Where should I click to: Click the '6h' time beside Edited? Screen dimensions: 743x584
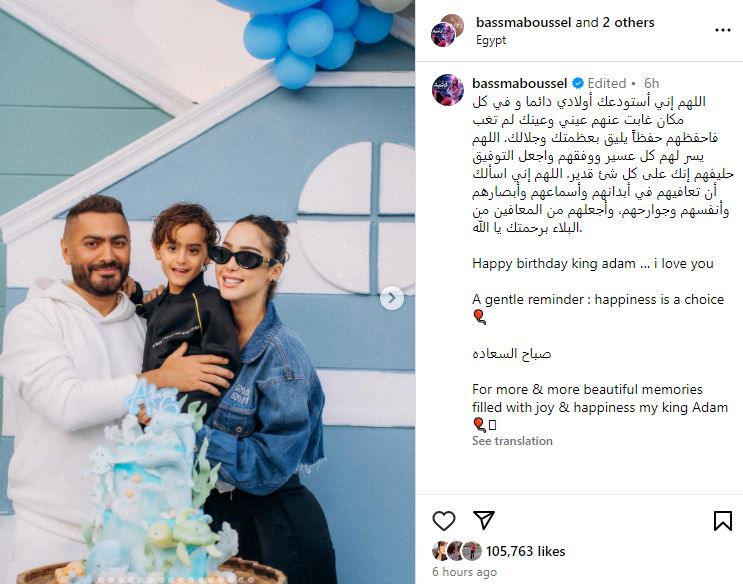(652, 83)
